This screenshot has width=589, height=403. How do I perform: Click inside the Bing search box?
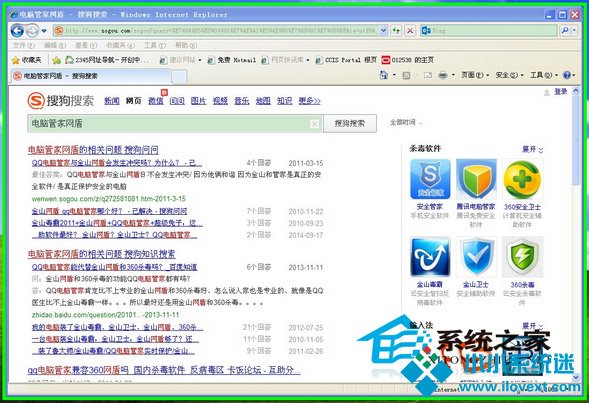[488, 31]
